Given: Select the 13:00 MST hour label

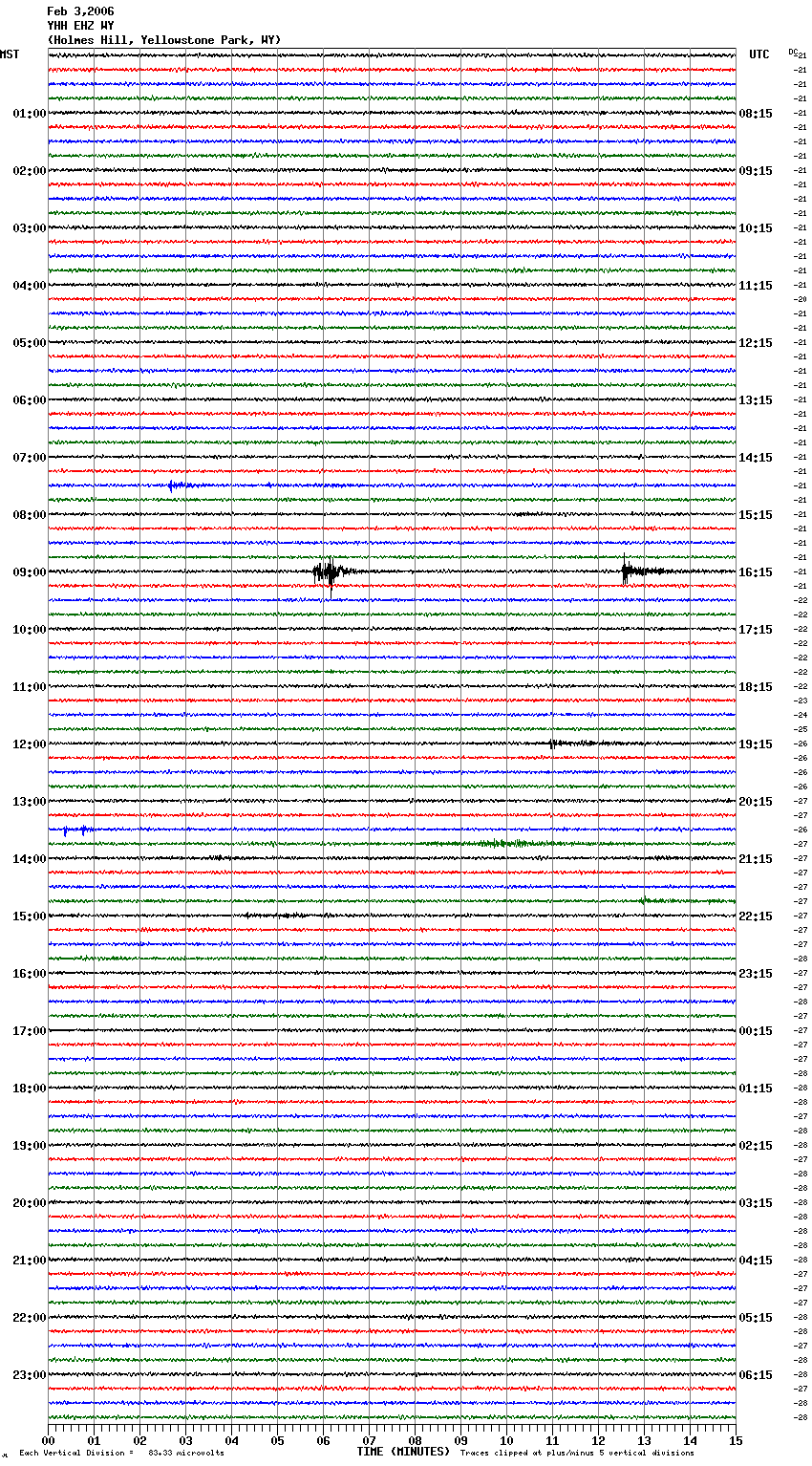Looking at the screenshot, I should (29, 802).
